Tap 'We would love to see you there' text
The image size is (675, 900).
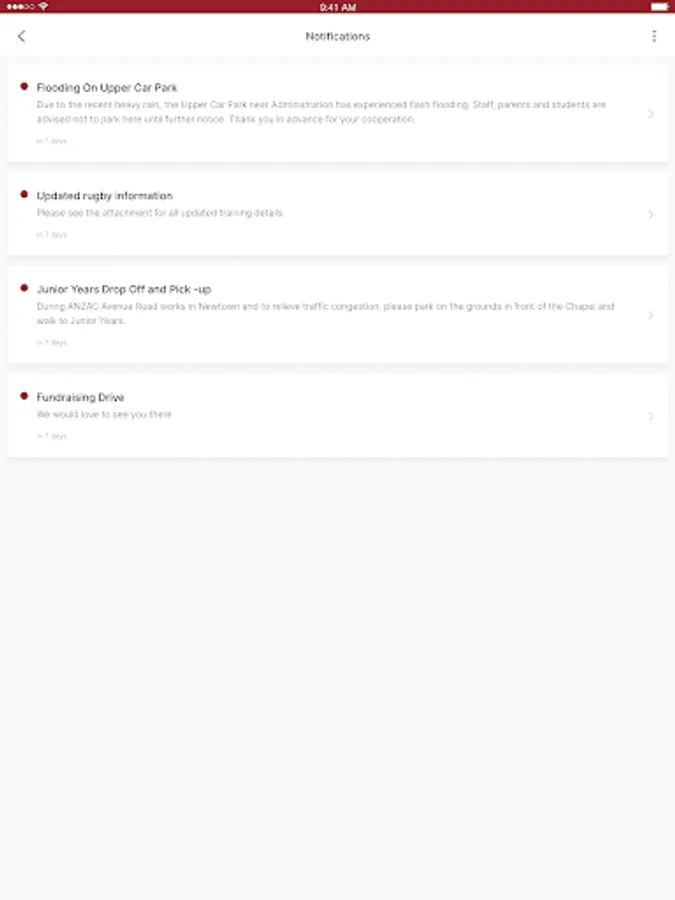(x=104, y=414)
